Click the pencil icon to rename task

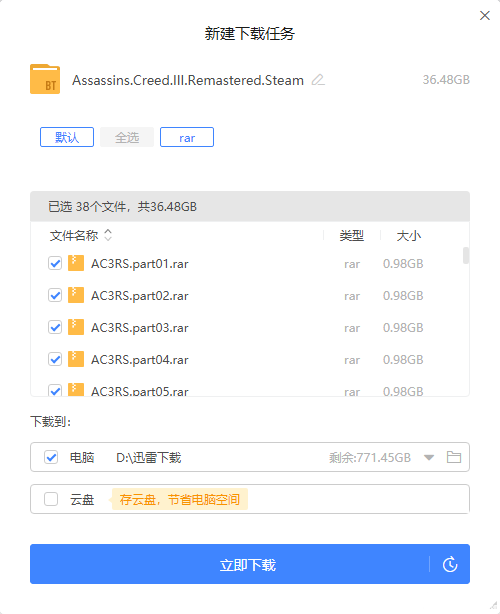click(x=318, y=80)
